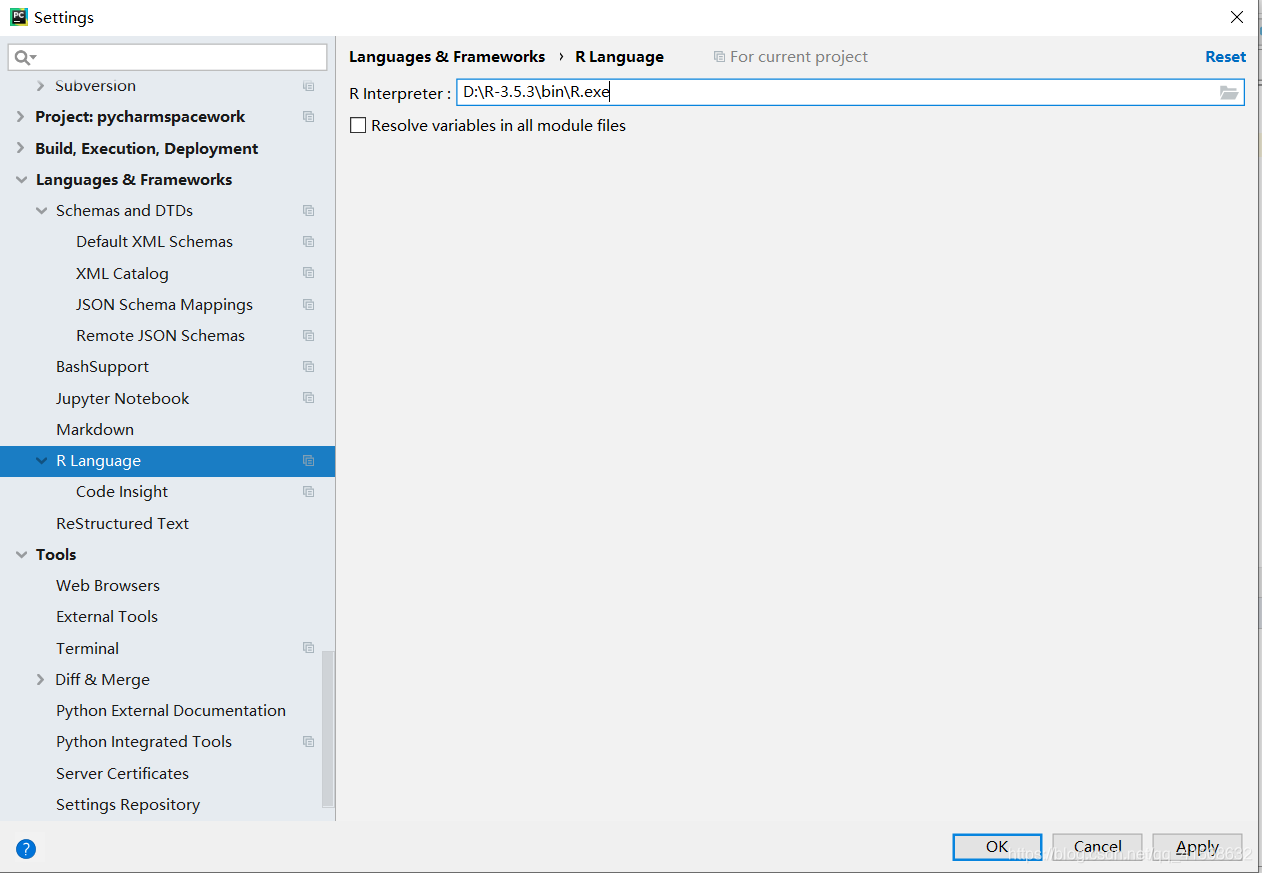Click project-level icon next to Remote JSON Schemas

coord(309,336)
